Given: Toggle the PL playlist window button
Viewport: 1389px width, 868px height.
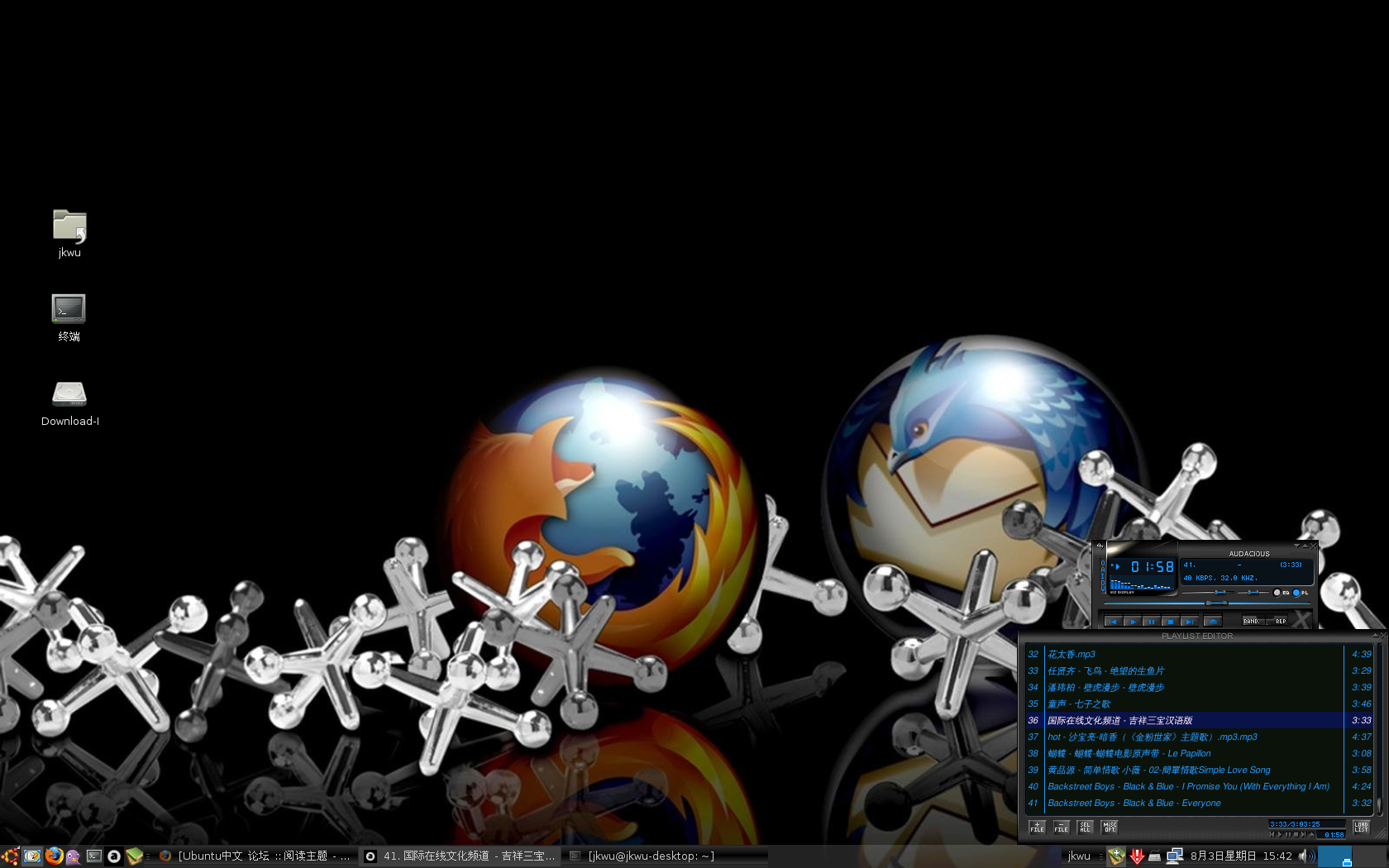Looking at the screenshot, I should (1301, 593).
